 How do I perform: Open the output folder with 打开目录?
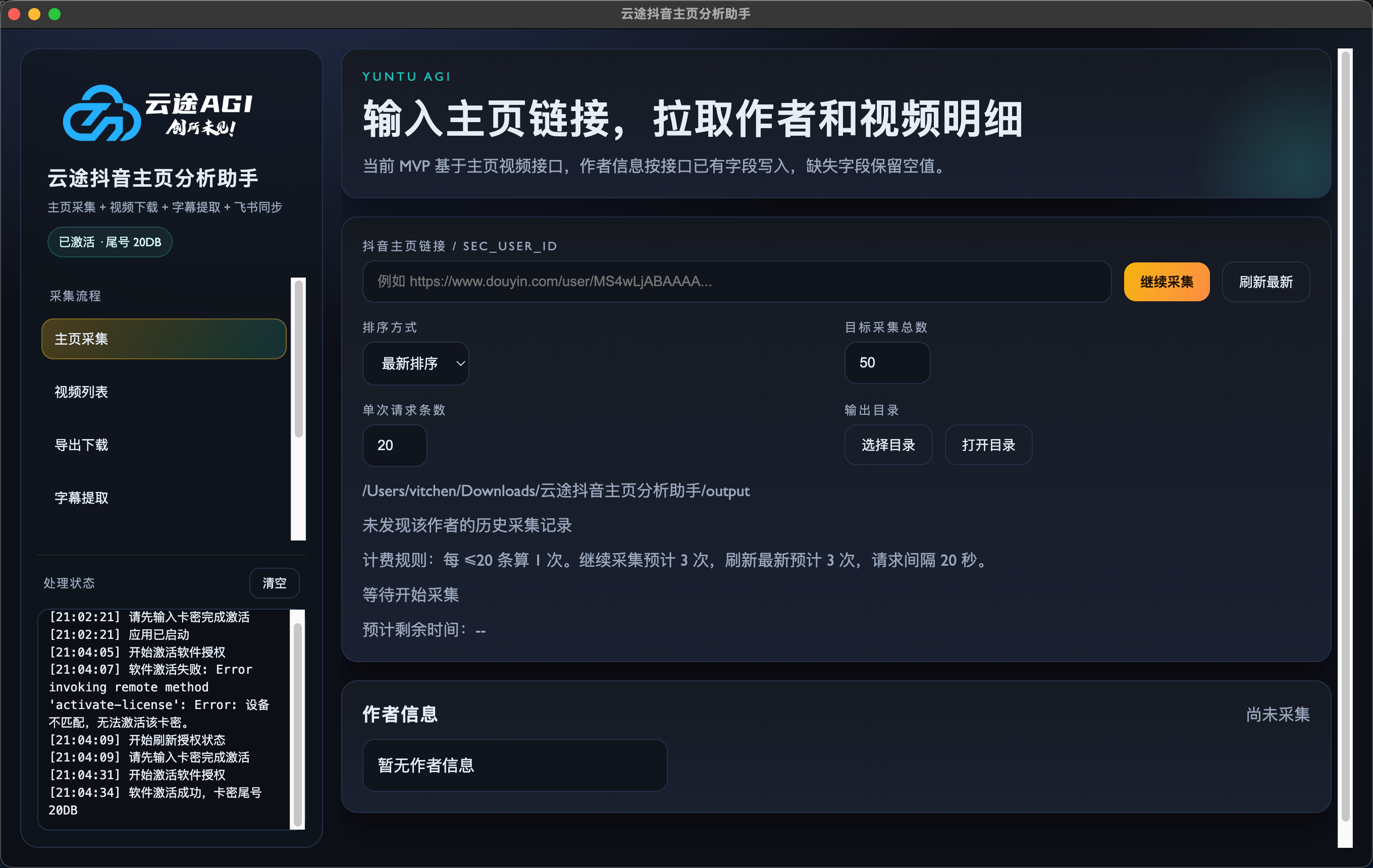[988, 445]
